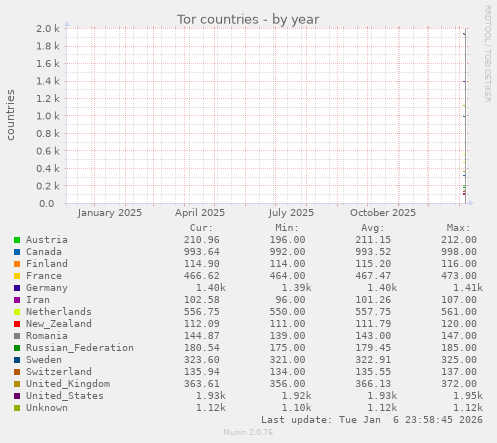Select the United_States legend label
Screen dimensions: 497x443
[65, 396]
